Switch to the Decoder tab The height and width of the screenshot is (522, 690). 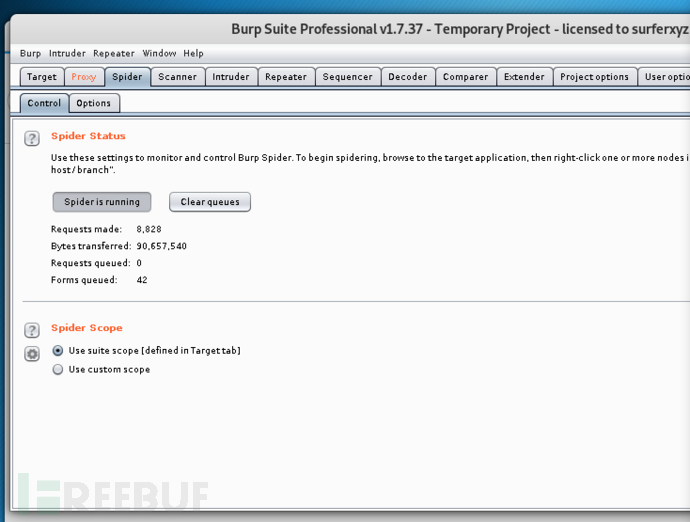tap(407, 77)
